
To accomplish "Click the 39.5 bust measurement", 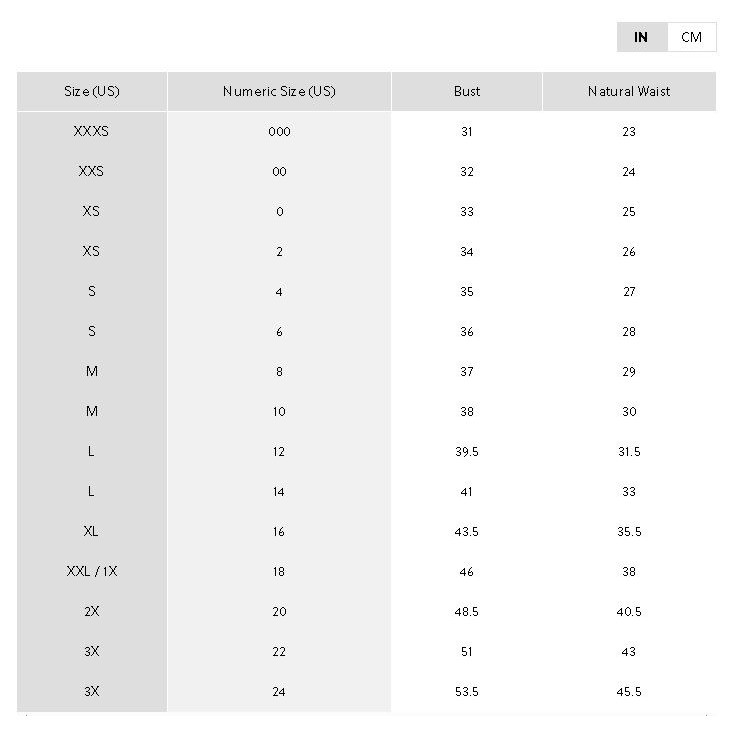I will click(x=466, y=451).
